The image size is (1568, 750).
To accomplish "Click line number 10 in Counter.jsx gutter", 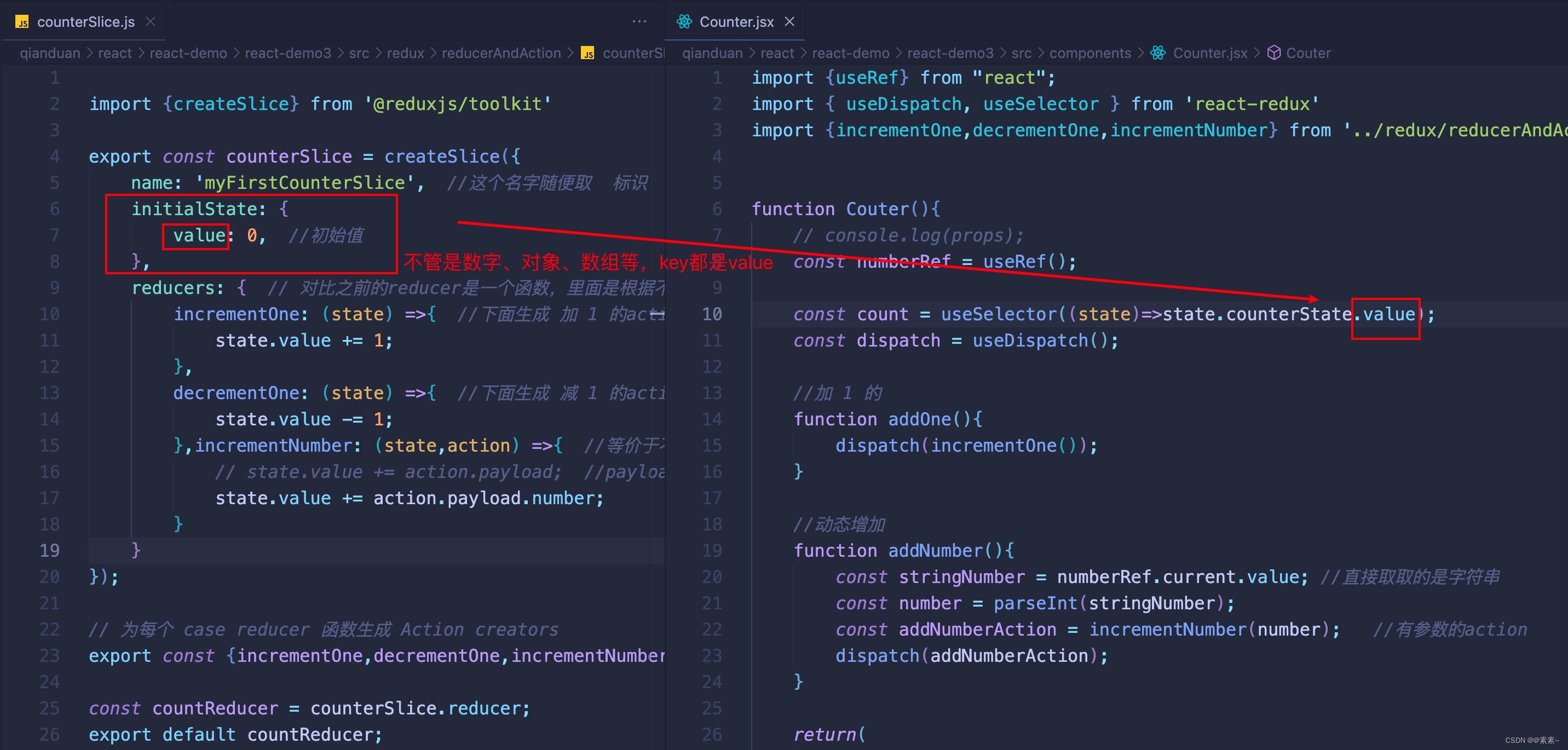I will tap(712, 314).
